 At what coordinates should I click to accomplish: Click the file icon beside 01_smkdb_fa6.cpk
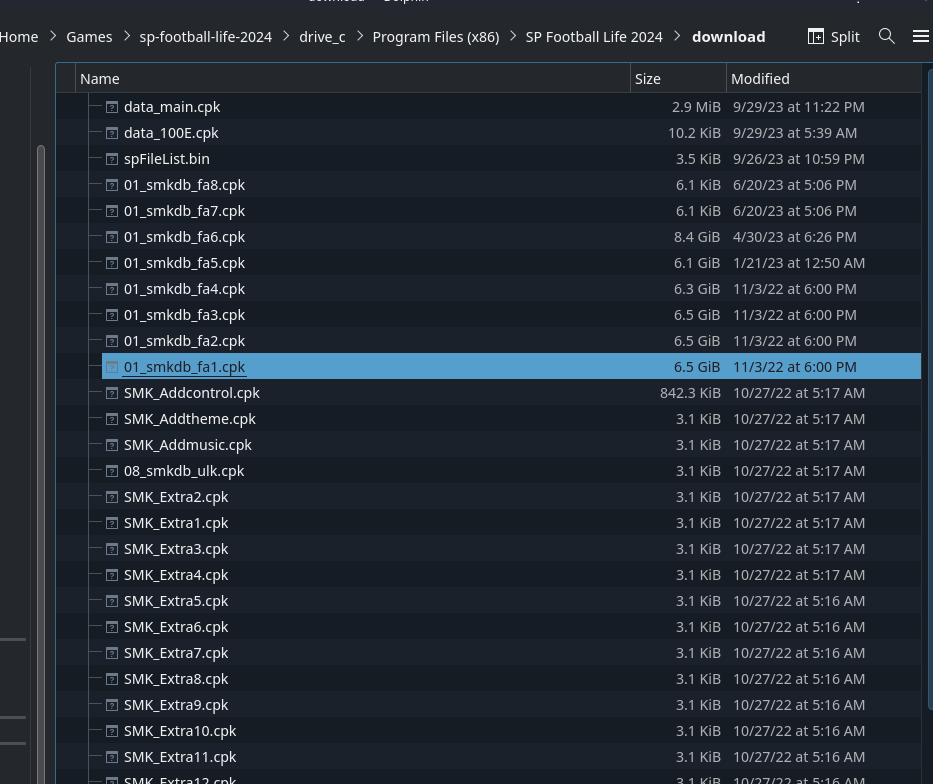coord(111,237)
